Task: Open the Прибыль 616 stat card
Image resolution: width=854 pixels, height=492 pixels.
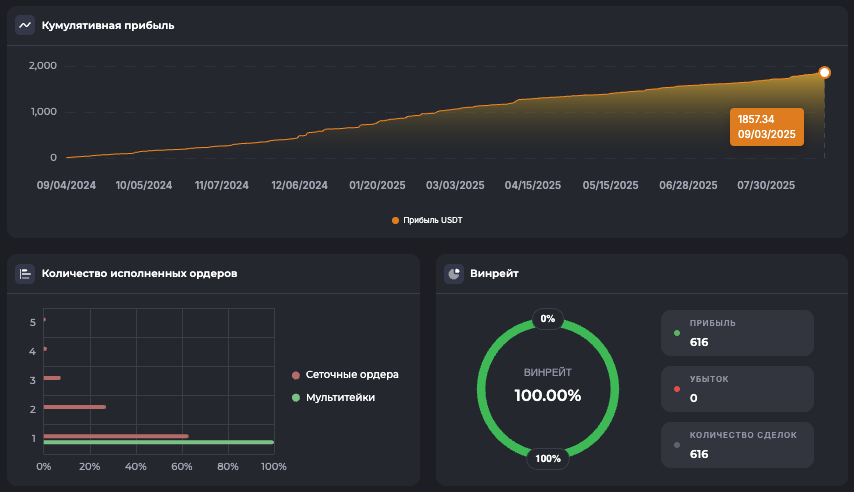Action: 737,333
